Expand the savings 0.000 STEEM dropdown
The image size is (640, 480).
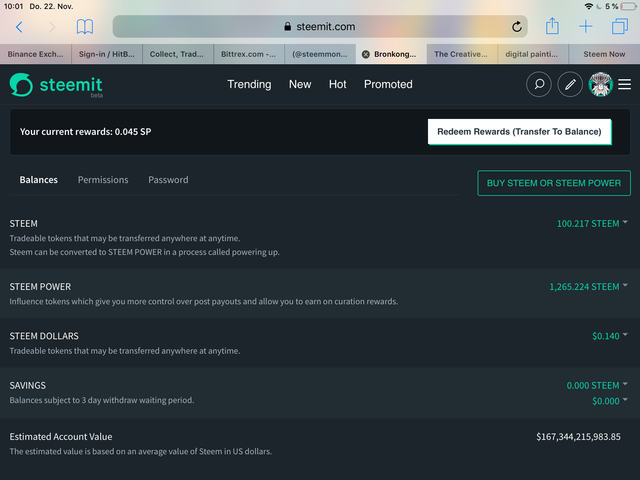[x=597, y=386]
